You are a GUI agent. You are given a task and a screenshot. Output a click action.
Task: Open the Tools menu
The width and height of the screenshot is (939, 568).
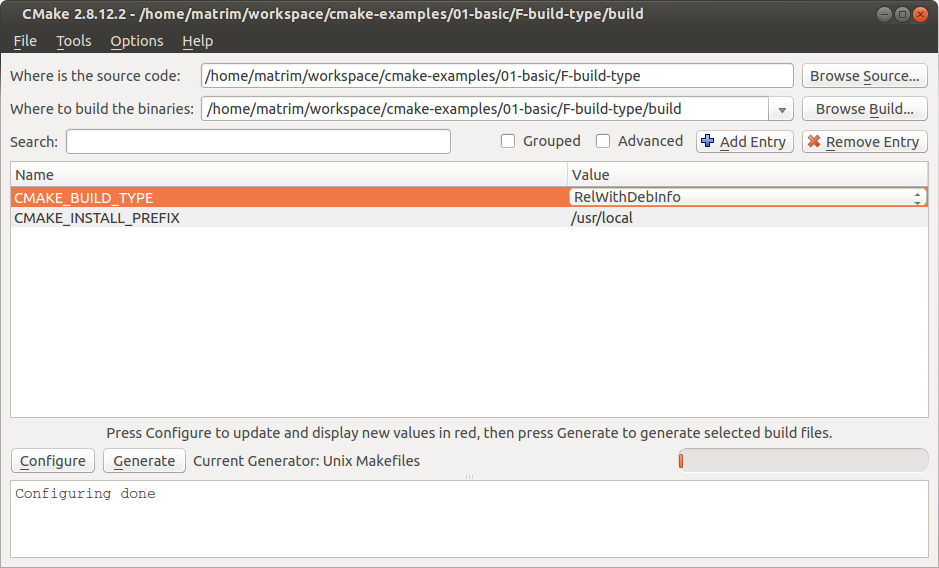click(x=74, y=41)
